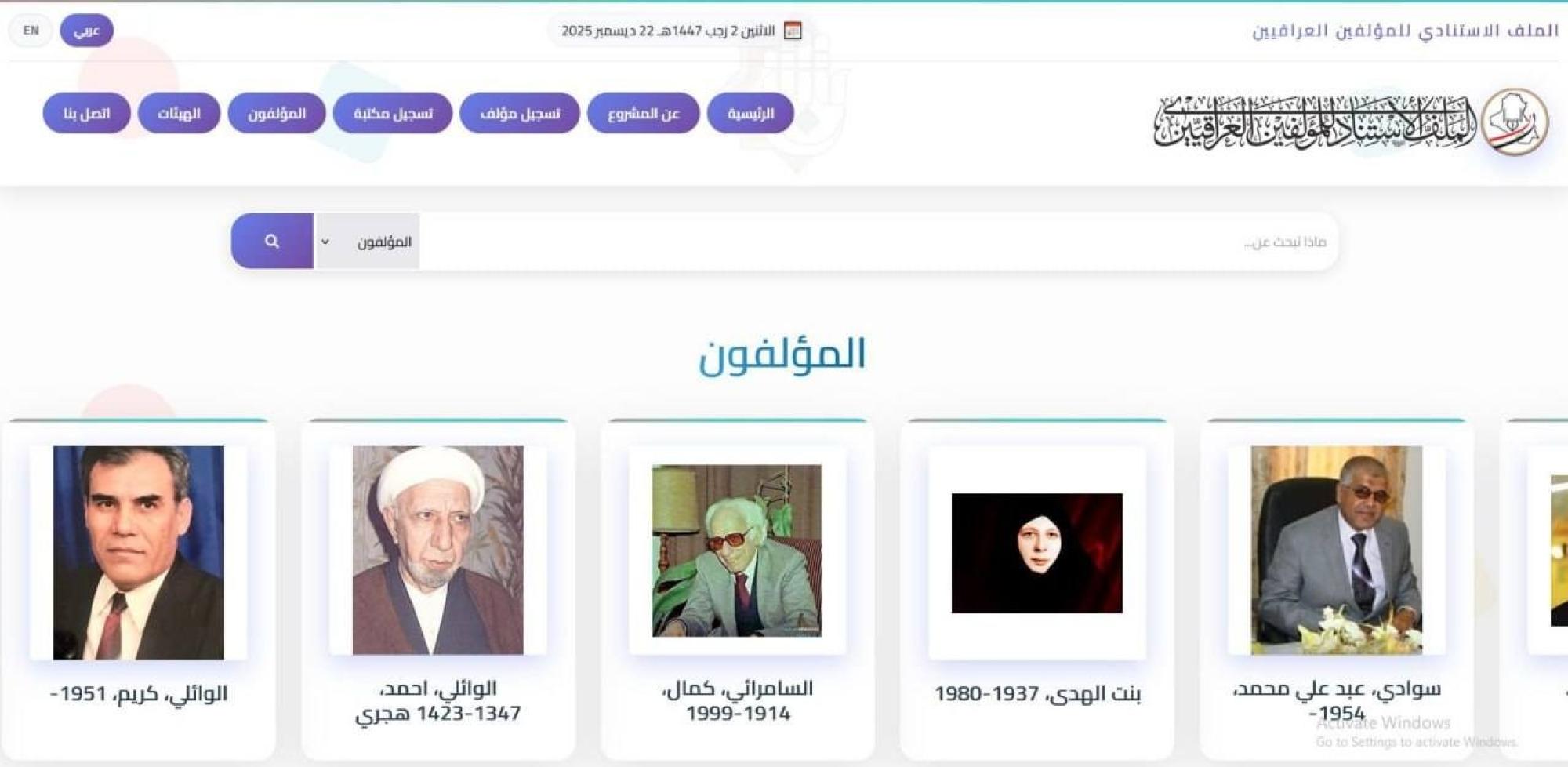1568x767 pixels.
Task: Open the الهيئات navigation item
Action: click(x=179, y=113)
